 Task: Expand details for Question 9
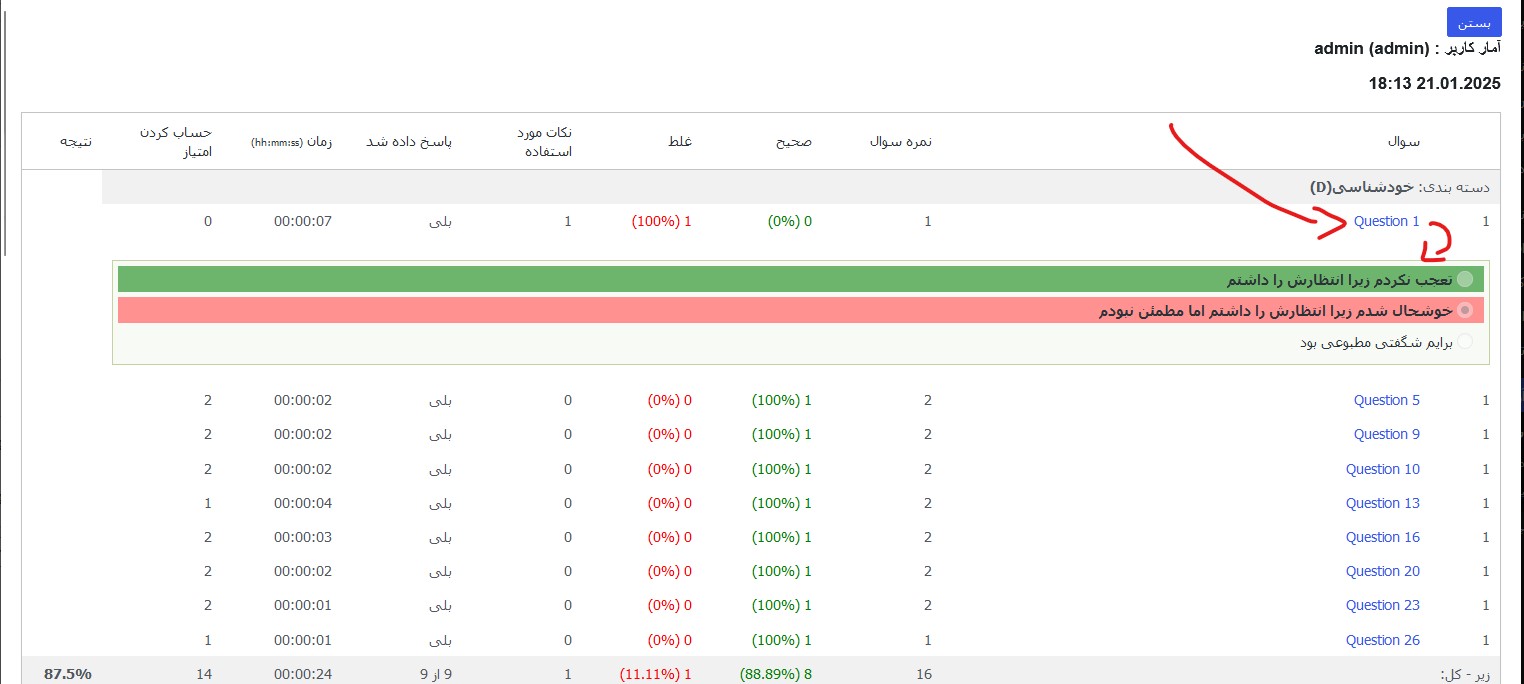click(x=1386, y=434)
